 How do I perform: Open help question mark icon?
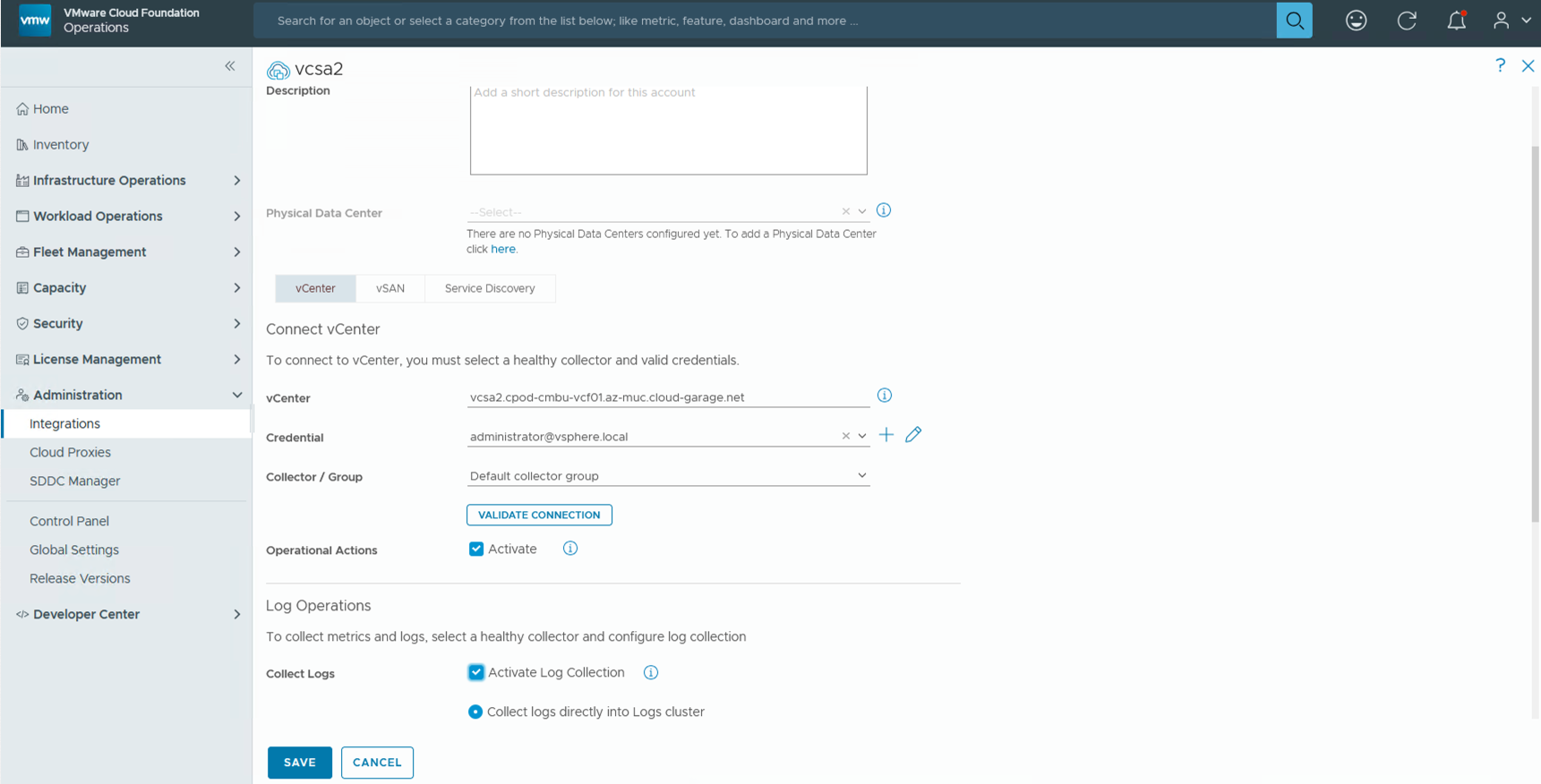click(x=1500, y=65)
